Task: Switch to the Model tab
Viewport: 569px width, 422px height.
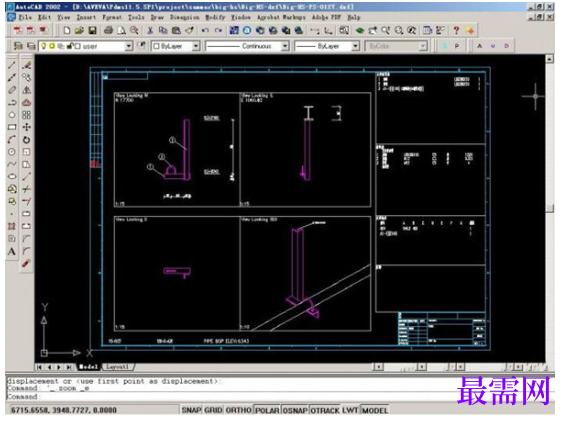Action: 88,367
